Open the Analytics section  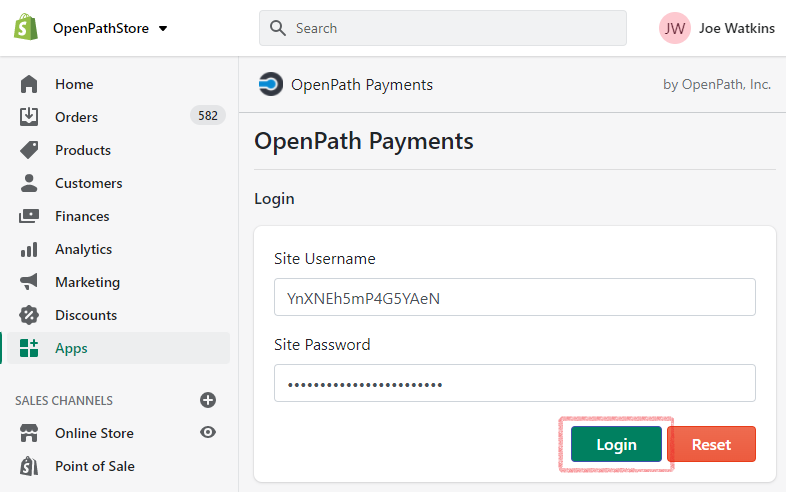pos(83,249)
